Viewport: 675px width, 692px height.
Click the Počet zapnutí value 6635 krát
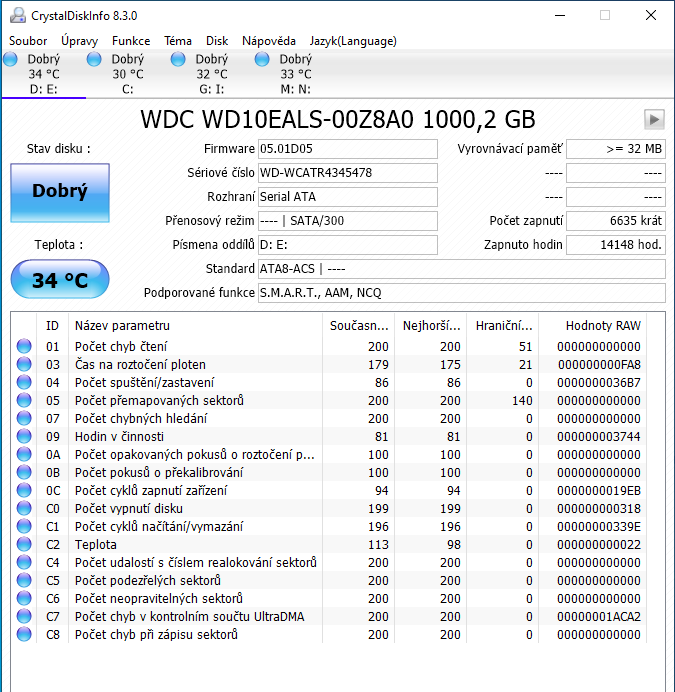616,221
